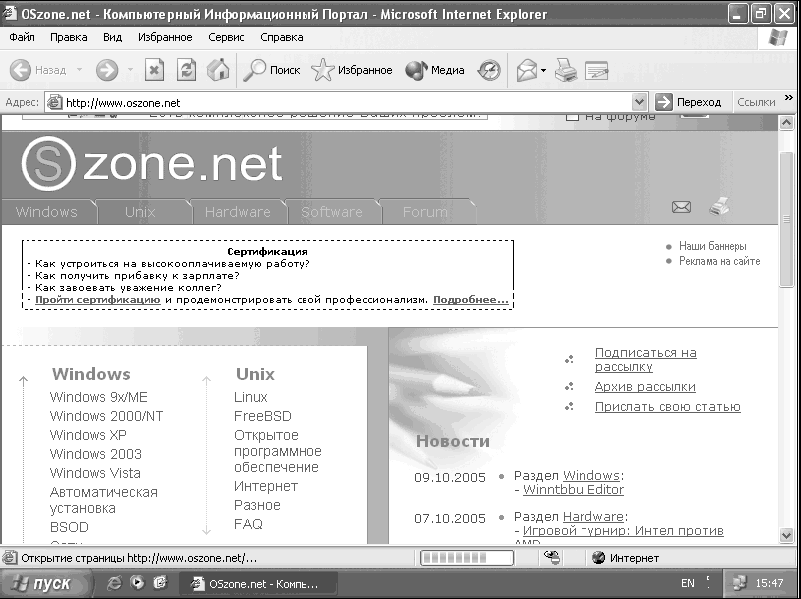Open Internet Explorer quick launch icon in taskbar

pyautogui.click(x=114, y=583)
